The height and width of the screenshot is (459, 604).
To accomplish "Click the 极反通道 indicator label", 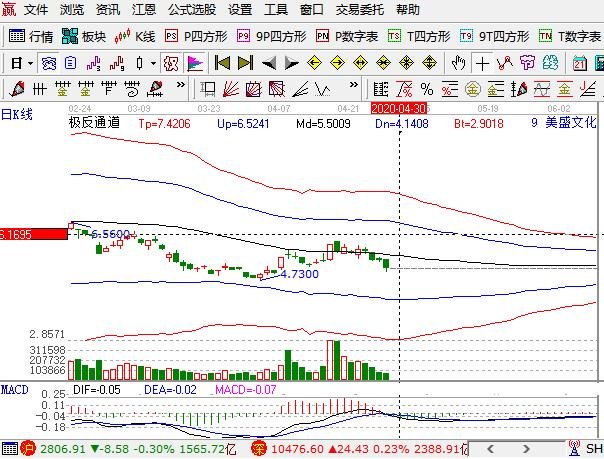I will (94, 123).
